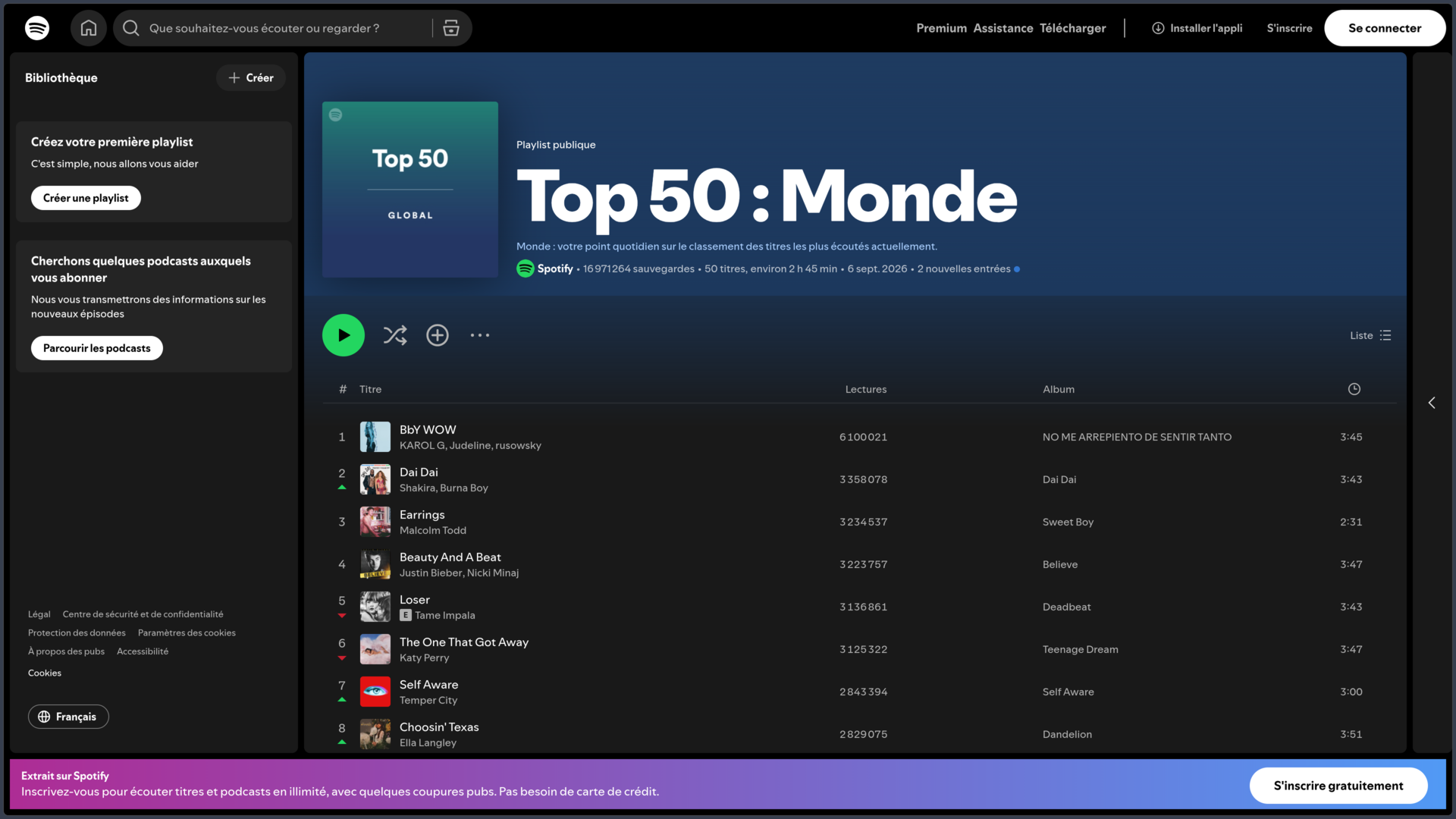Open the Premium link
The width and height of the screenshot is (1456, 819).
941,28
